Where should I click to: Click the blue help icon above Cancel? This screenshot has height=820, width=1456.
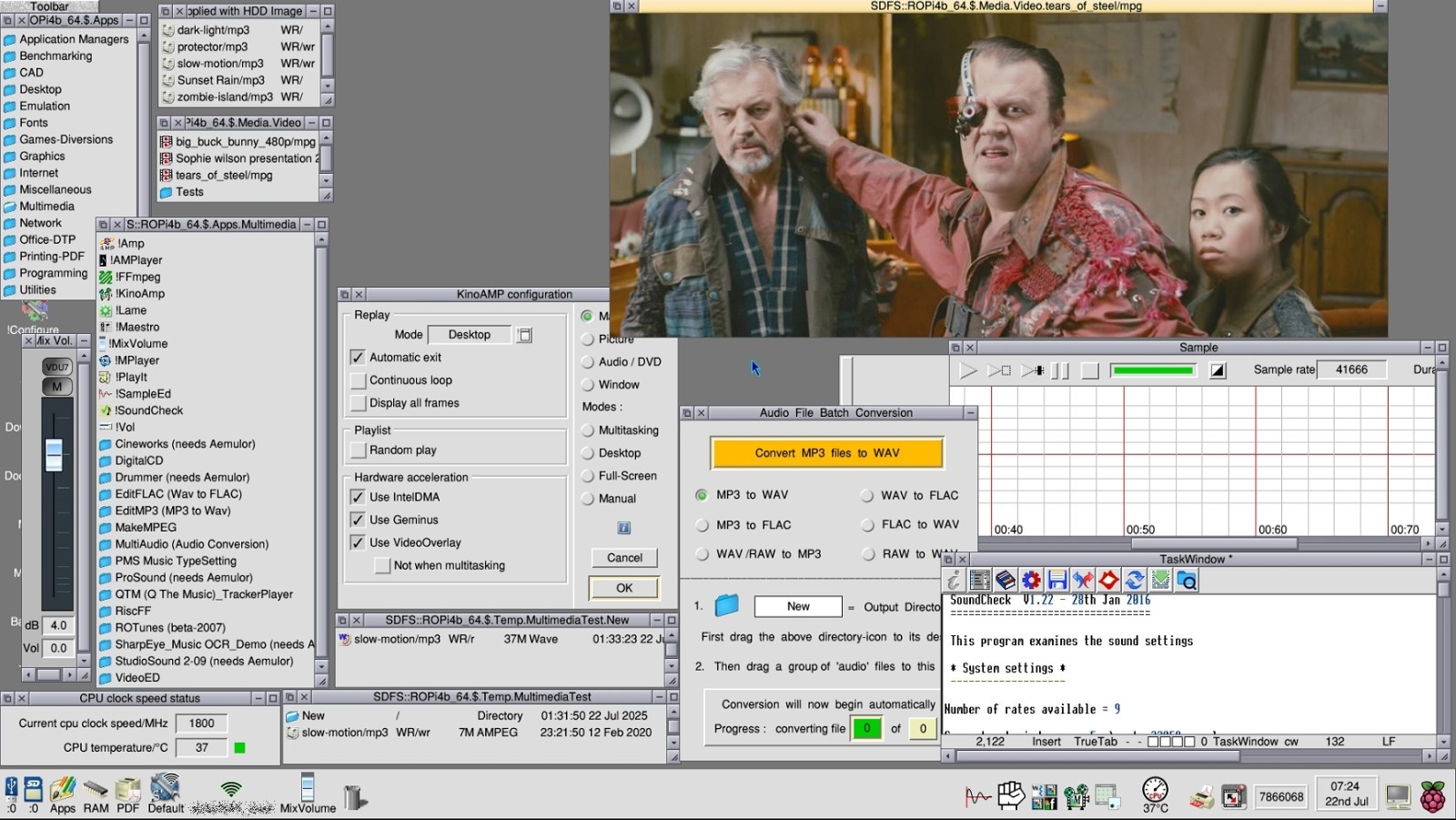624,528
